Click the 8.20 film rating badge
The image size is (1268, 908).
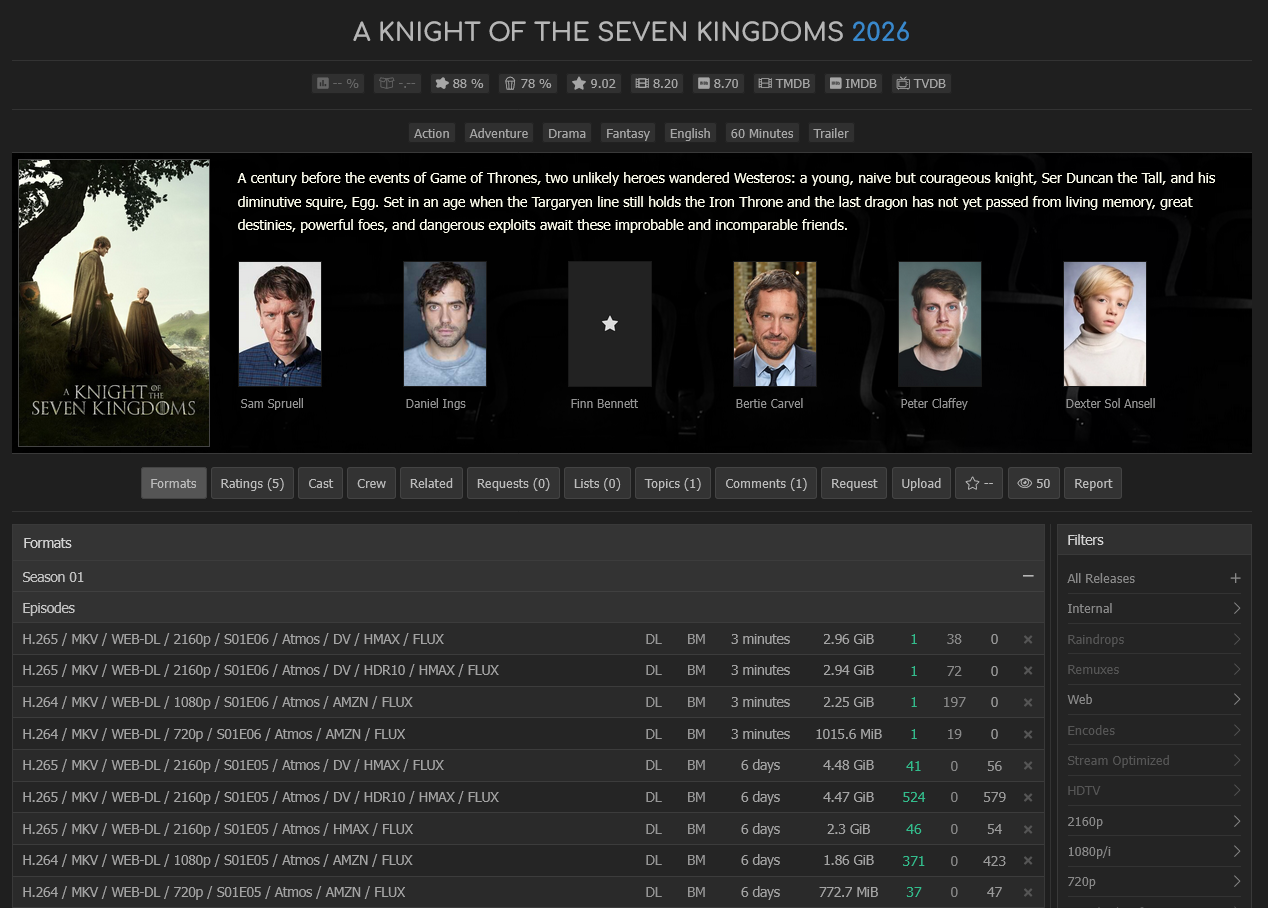coord(657,83)
